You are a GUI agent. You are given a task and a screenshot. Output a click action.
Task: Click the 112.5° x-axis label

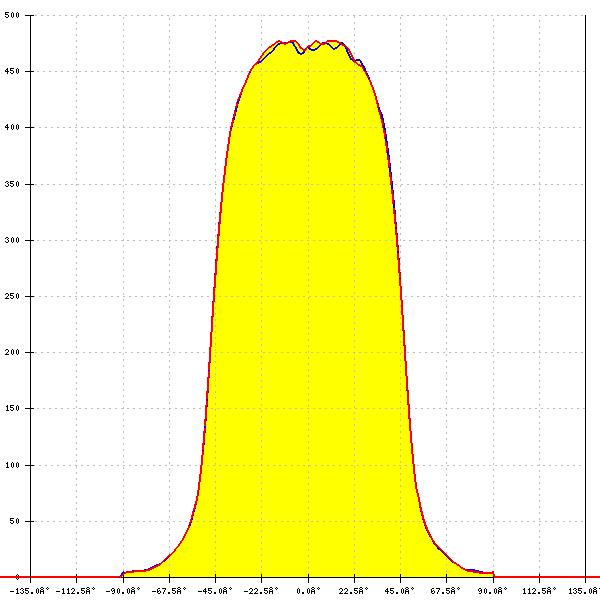coord(540,591)
